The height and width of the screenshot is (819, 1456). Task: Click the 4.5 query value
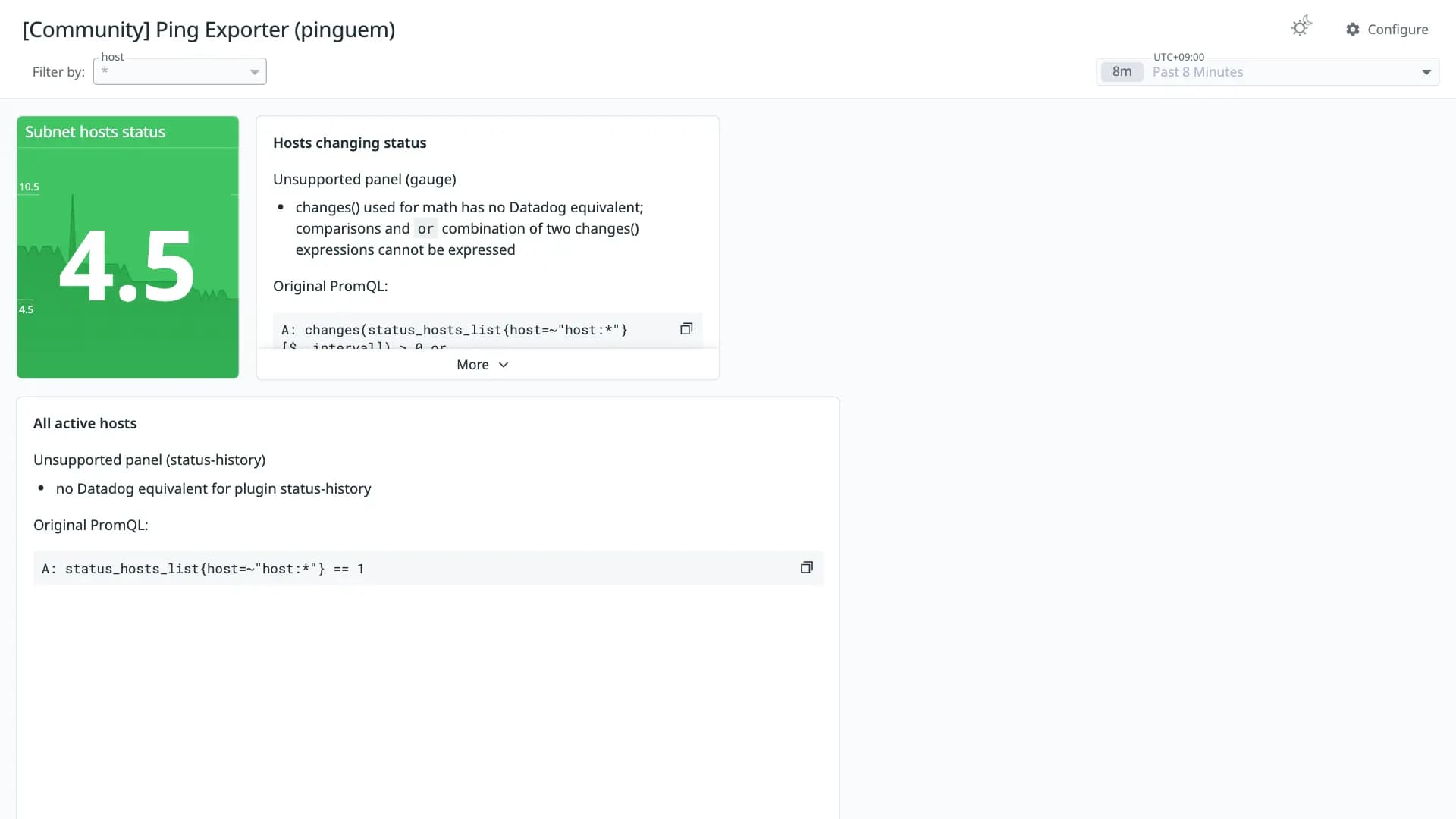(x=127, y=266)
